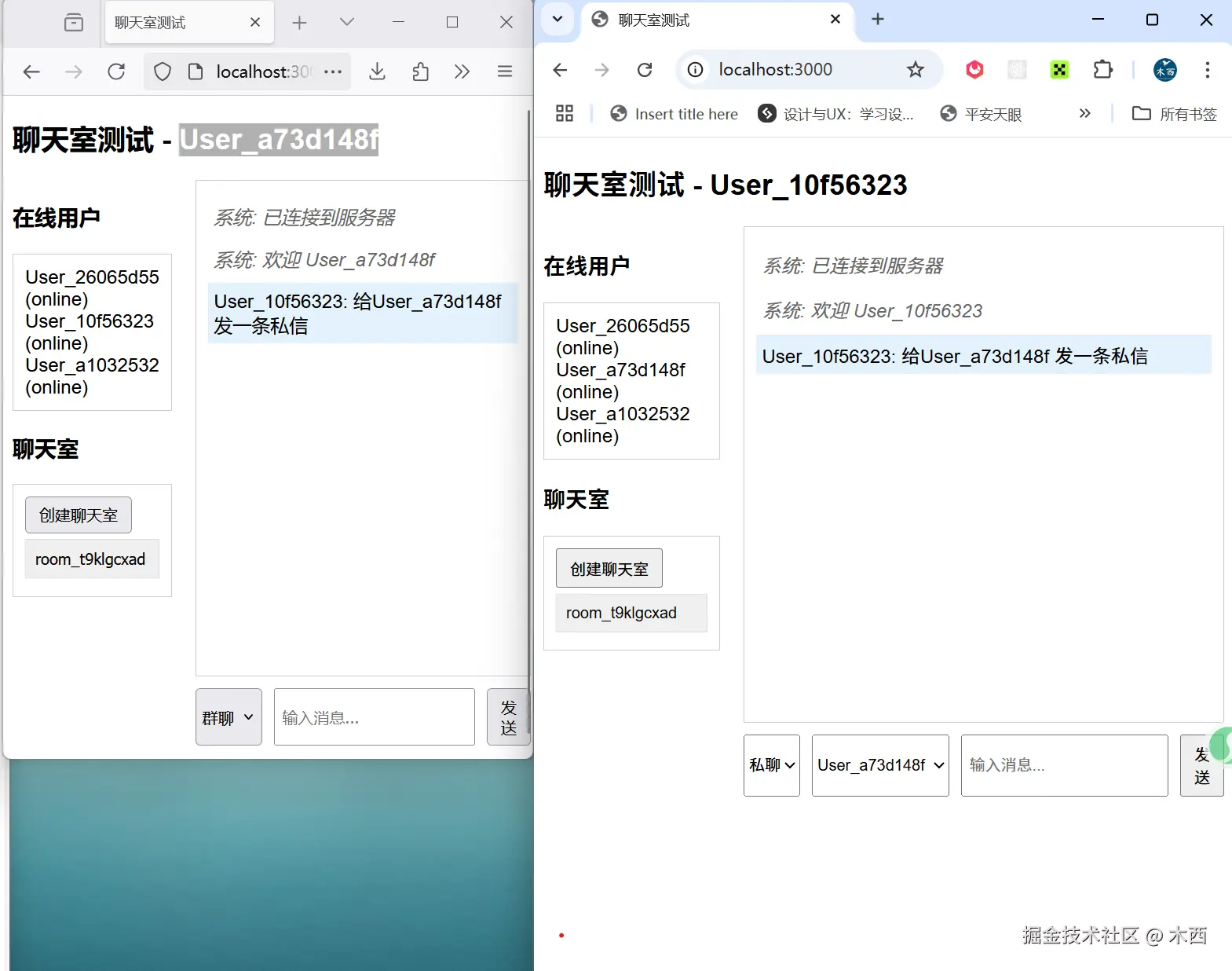Screen dimensions: 1232x971
Task: Click message input field in Chrome window
Action: [x=1065, y=765]
